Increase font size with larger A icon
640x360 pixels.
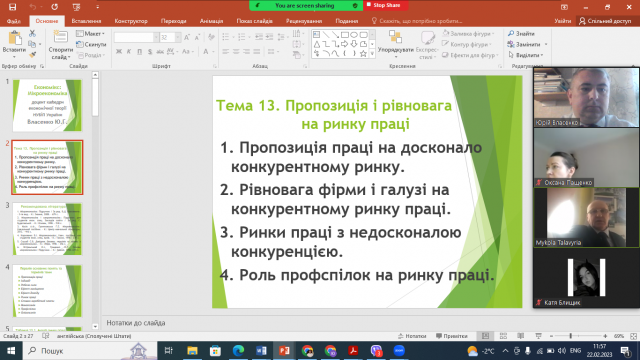pos(187,38)
